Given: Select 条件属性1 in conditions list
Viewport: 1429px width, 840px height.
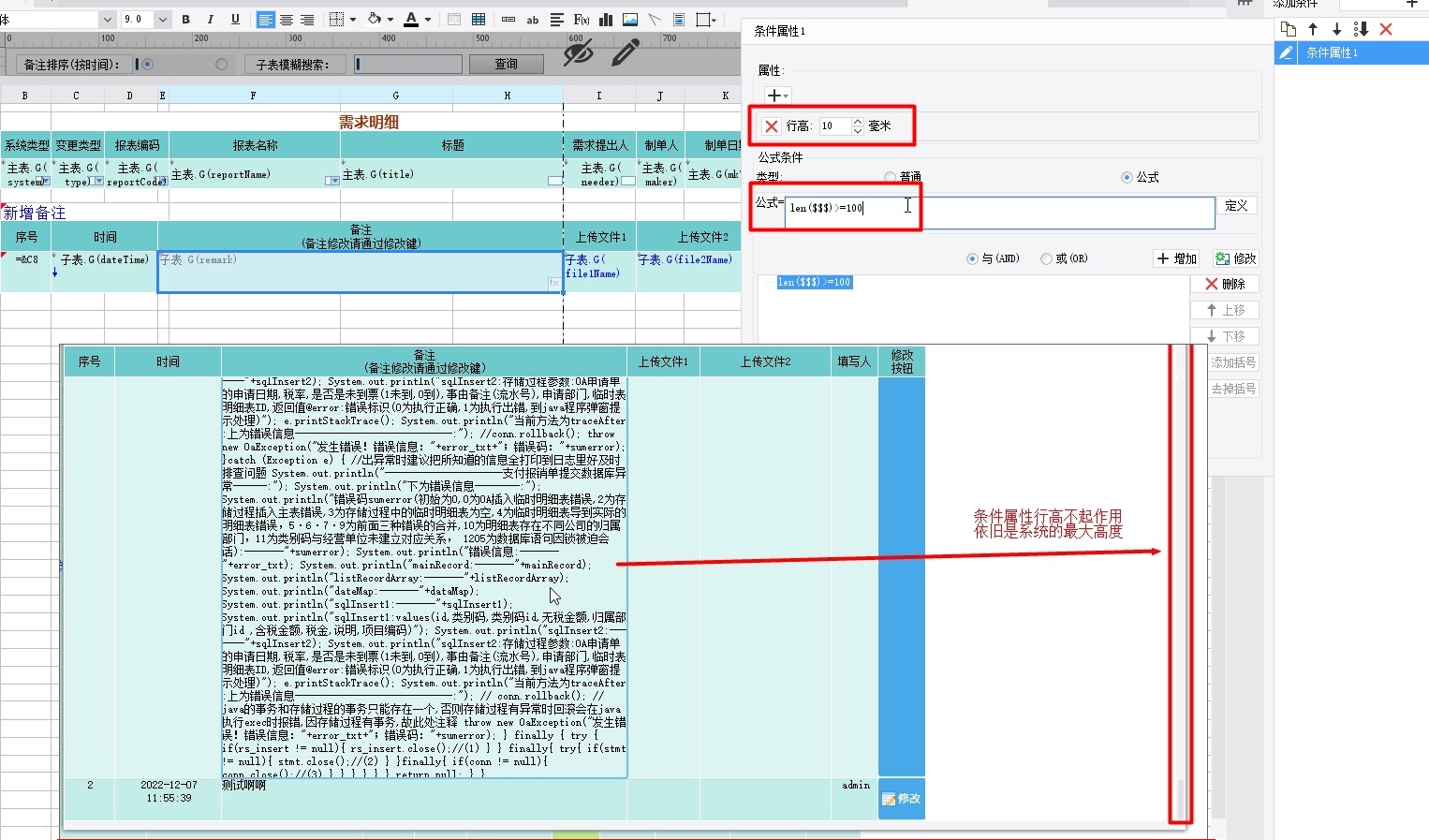Looking at the screenshot, I should pos(1351,53).
